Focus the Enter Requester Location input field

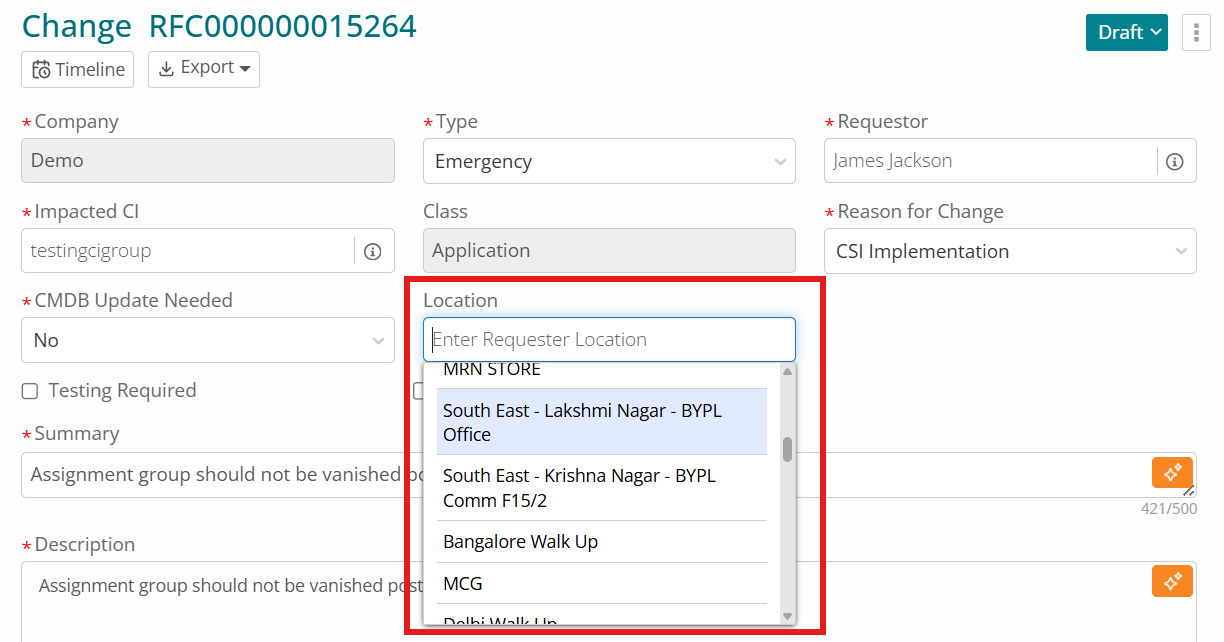(609, 340)
